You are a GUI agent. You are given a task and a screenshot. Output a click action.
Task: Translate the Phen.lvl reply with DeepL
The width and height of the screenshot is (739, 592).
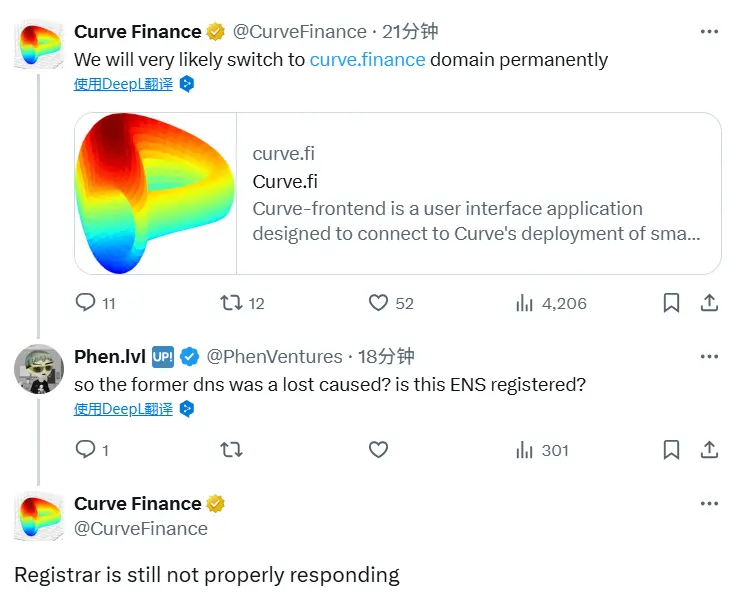(x=123, y=409)
